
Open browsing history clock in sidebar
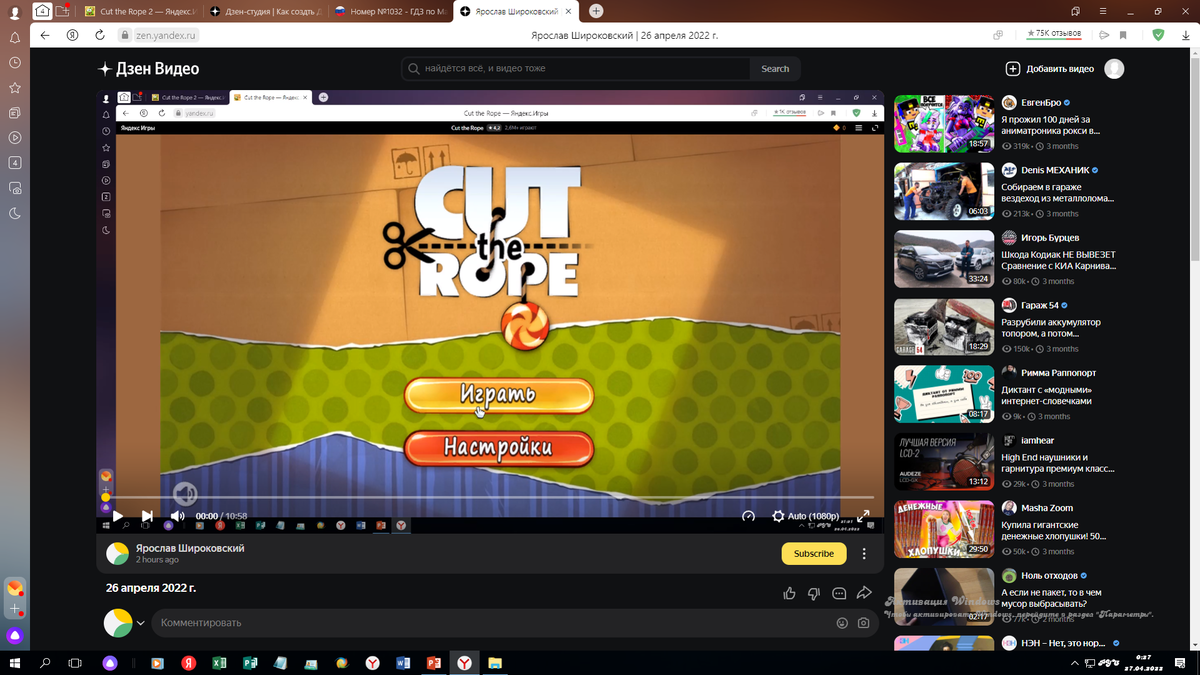(15, 62)
